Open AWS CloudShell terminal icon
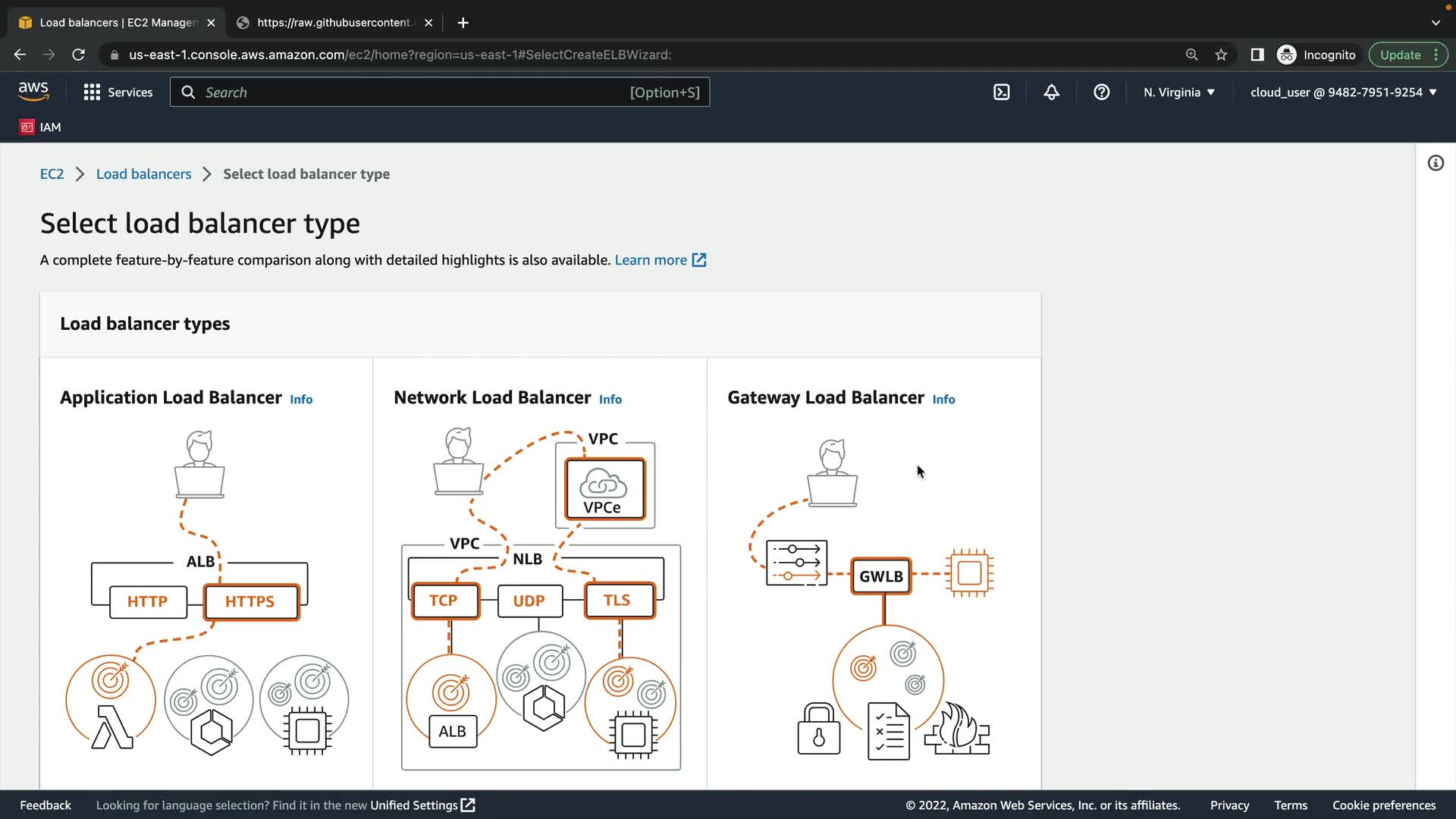This screenshot has width=1456, height=819. [1001, 93]
